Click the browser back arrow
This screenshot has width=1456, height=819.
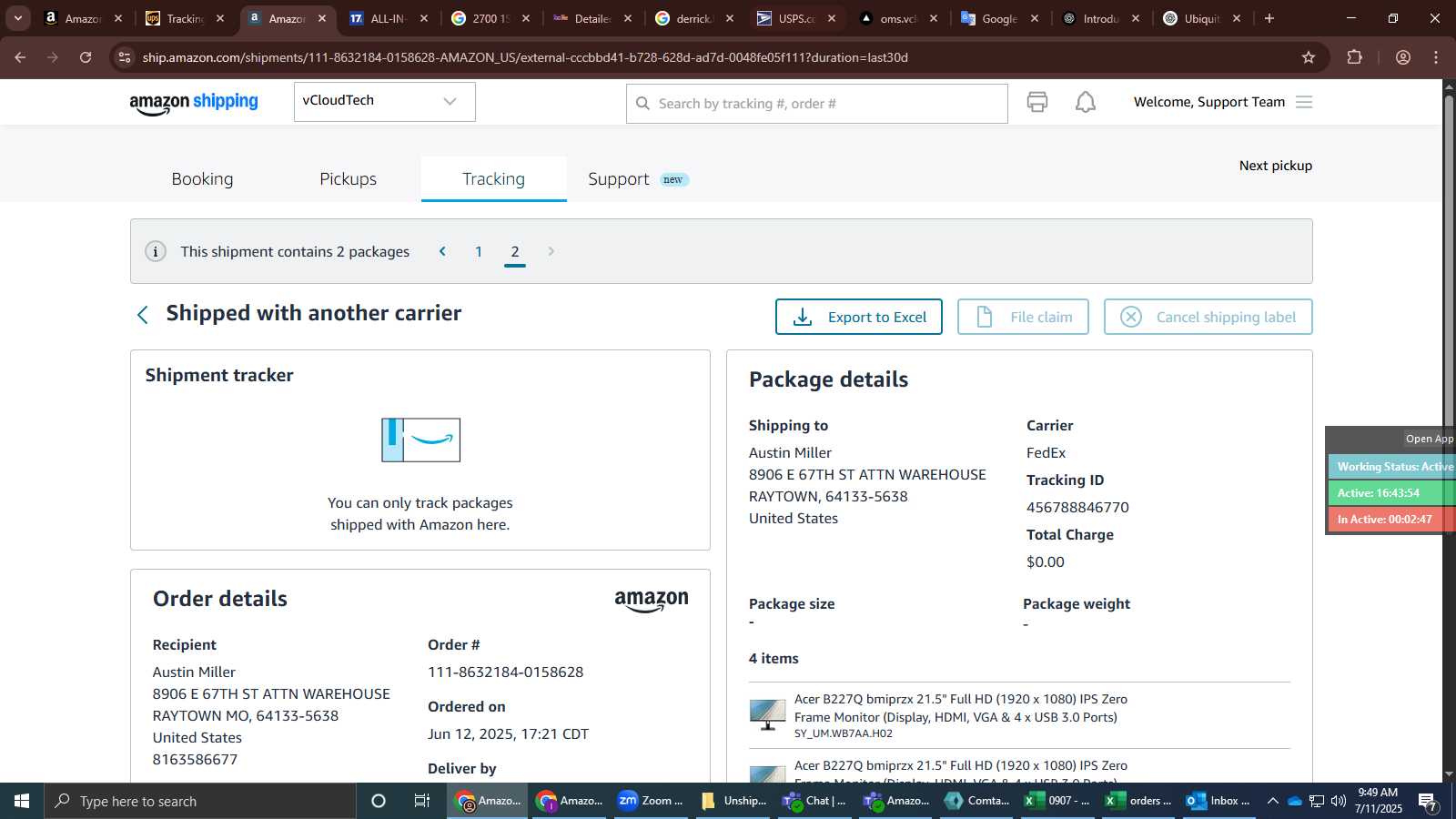click(x=20, y=57)
